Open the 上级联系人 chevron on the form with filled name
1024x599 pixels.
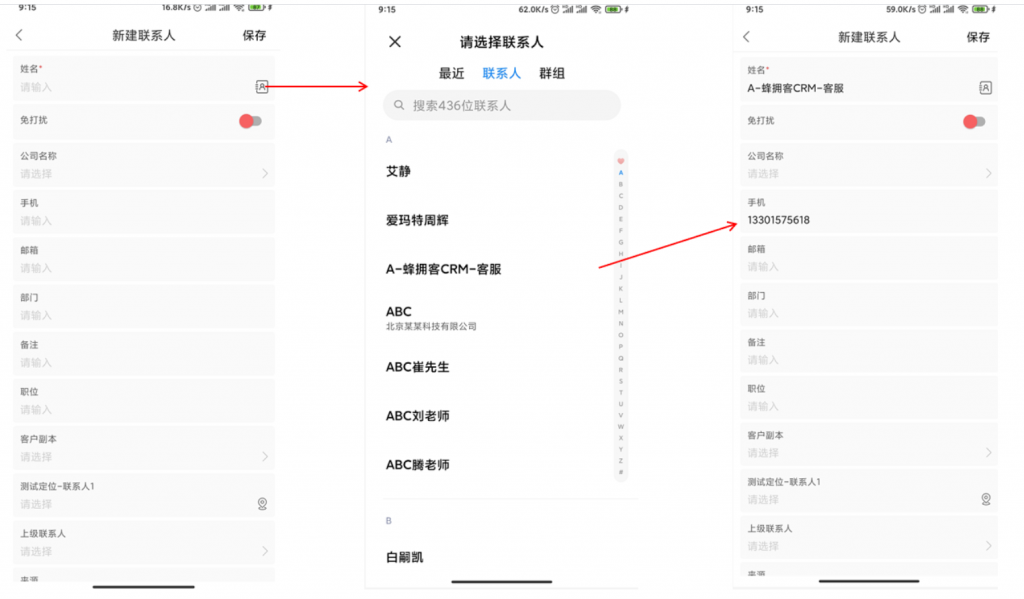coord(988,546)
